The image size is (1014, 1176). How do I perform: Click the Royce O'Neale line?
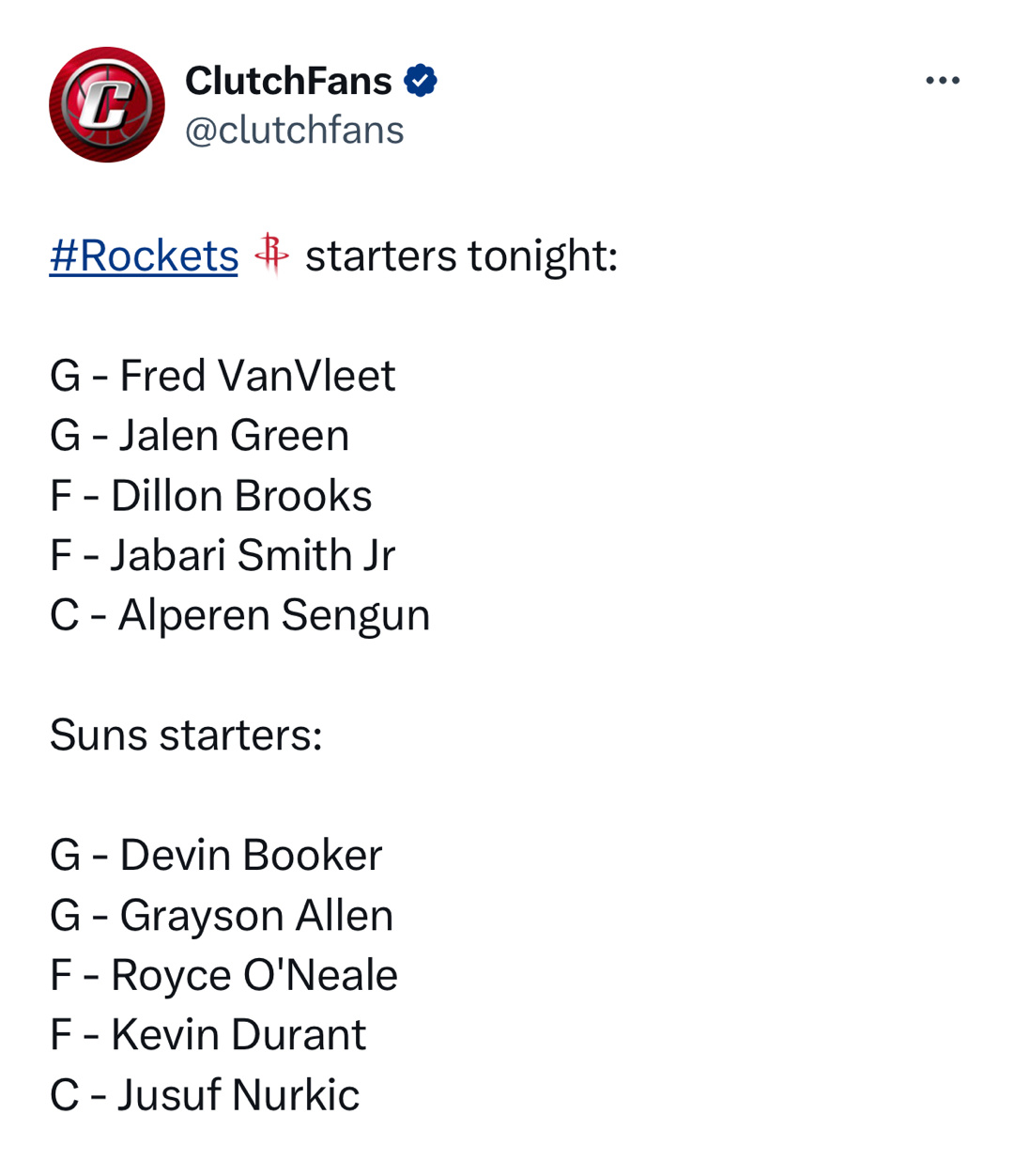pos(223,975)
